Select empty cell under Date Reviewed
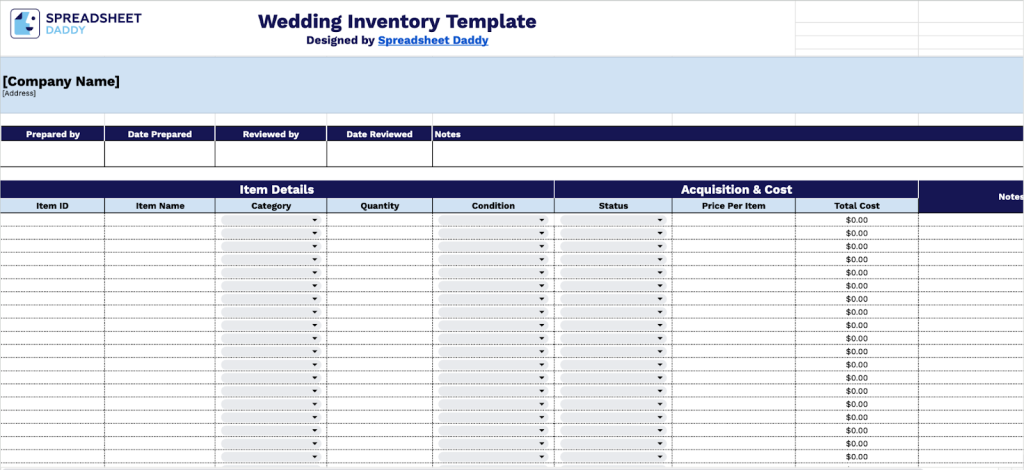Image resolution: width=1024 pixels, height=470 pixels. point(379,154)
